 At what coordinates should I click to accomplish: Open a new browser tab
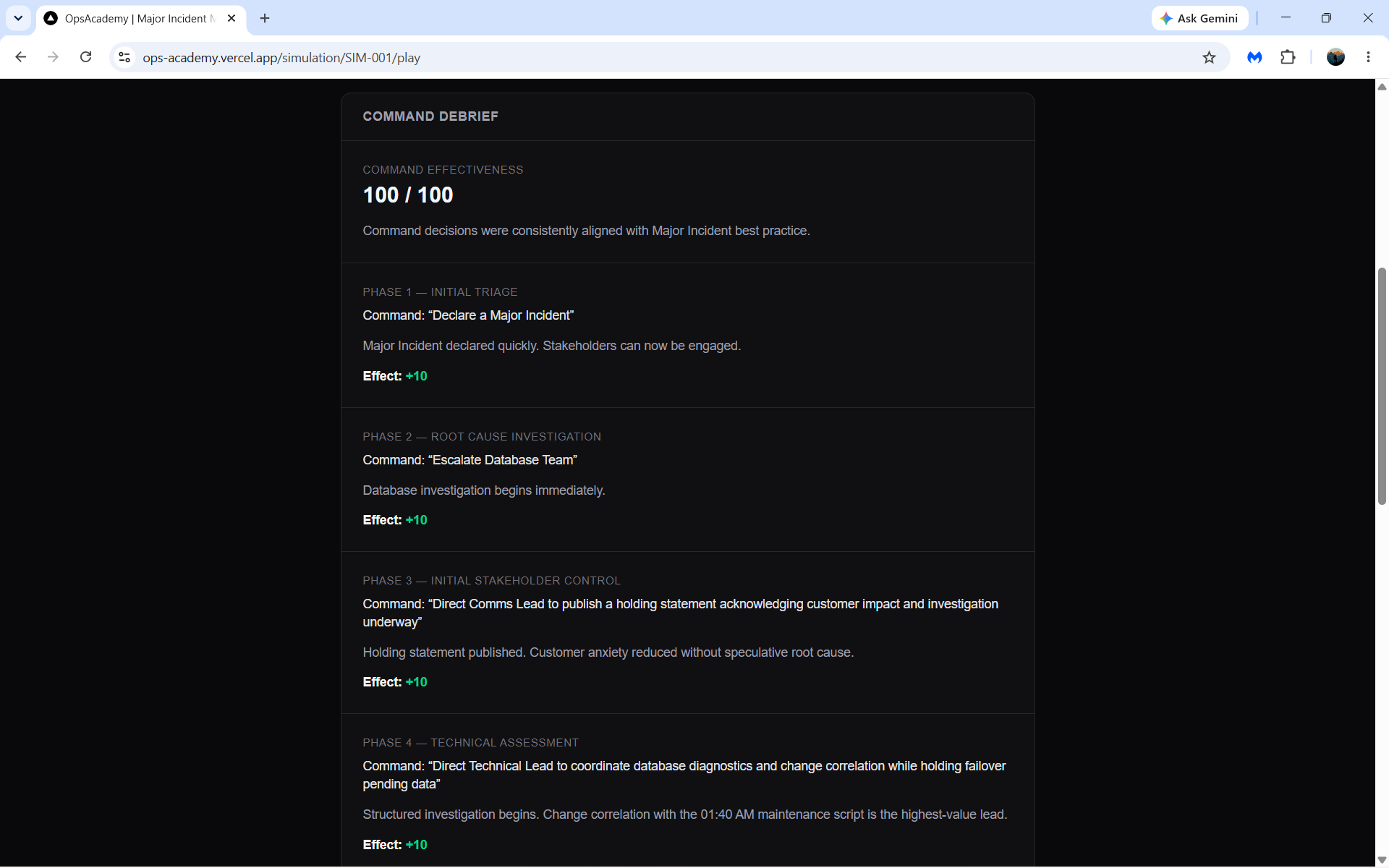point(265,18)
